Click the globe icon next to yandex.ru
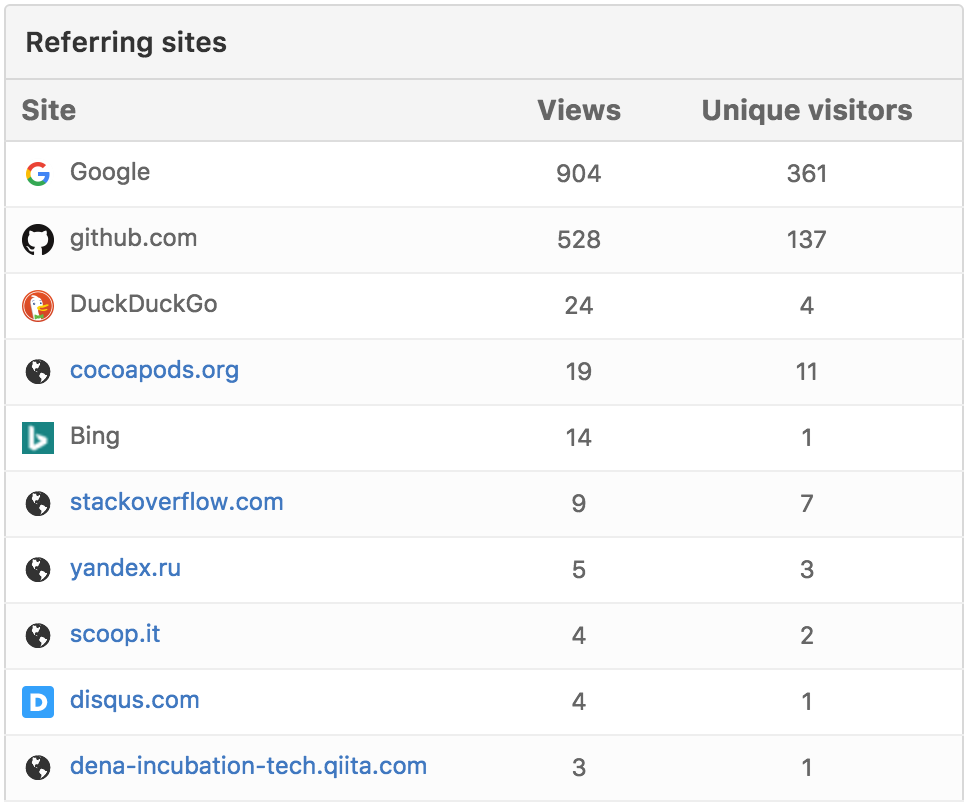Screen dimensions: 968x806 pyautogui.click(x=38, y=569)
